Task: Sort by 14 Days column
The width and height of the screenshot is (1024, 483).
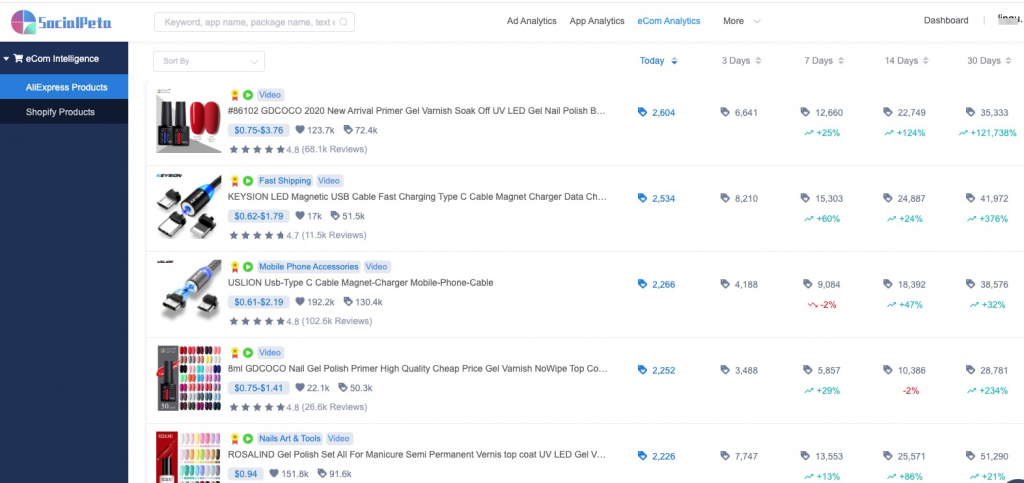Action: click(x=906, y=61)
